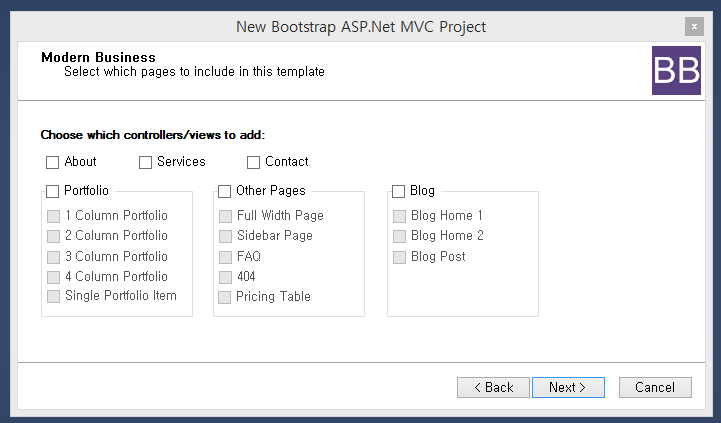Screen dimensions: 721x423
Task: Check the Contact page option
Action: click(x=254, y=163)
